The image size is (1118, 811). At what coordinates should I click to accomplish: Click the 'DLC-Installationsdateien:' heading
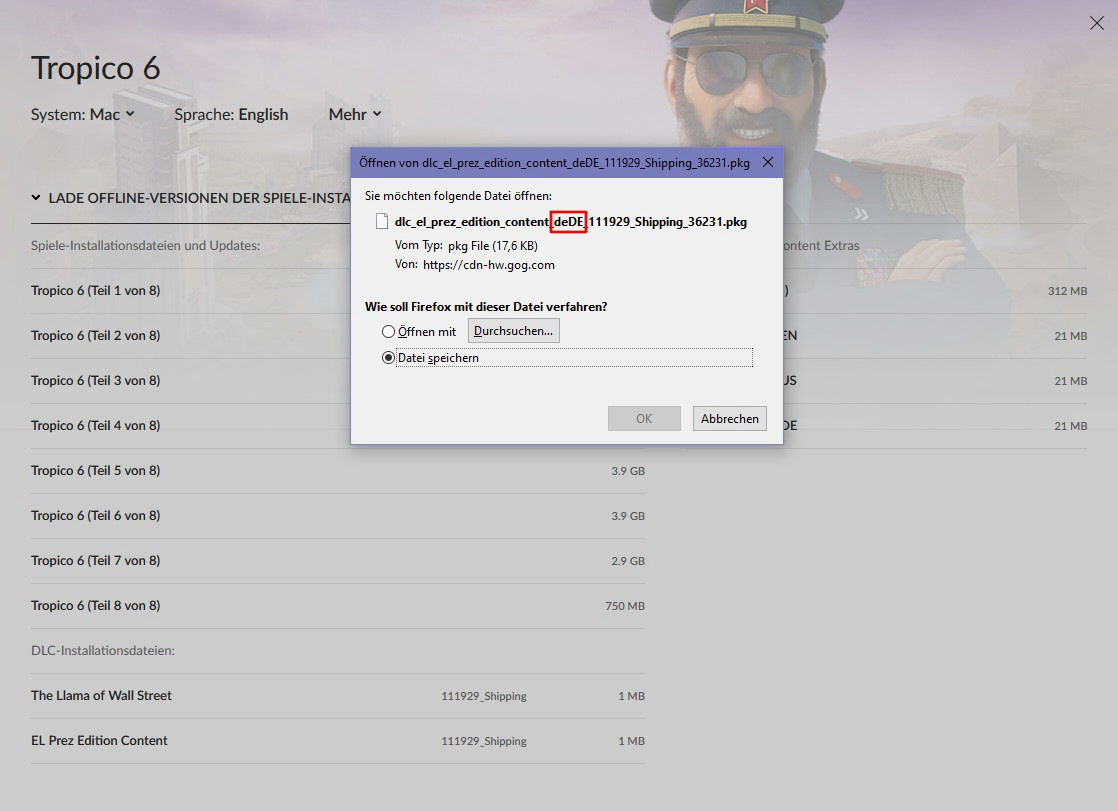pos(103,651)
